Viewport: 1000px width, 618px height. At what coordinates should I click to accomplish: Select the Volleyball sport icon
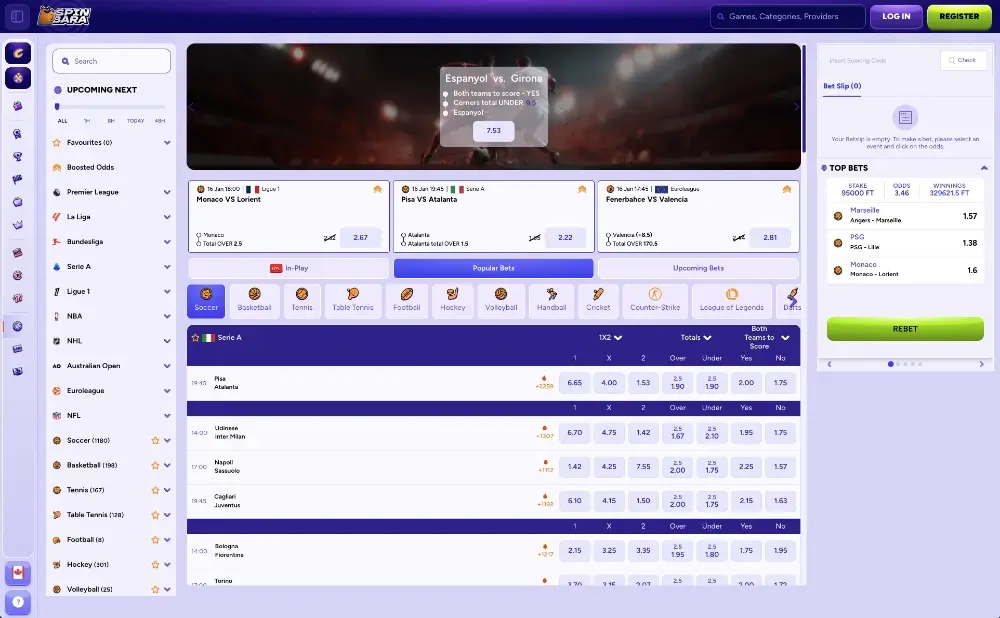501,300
